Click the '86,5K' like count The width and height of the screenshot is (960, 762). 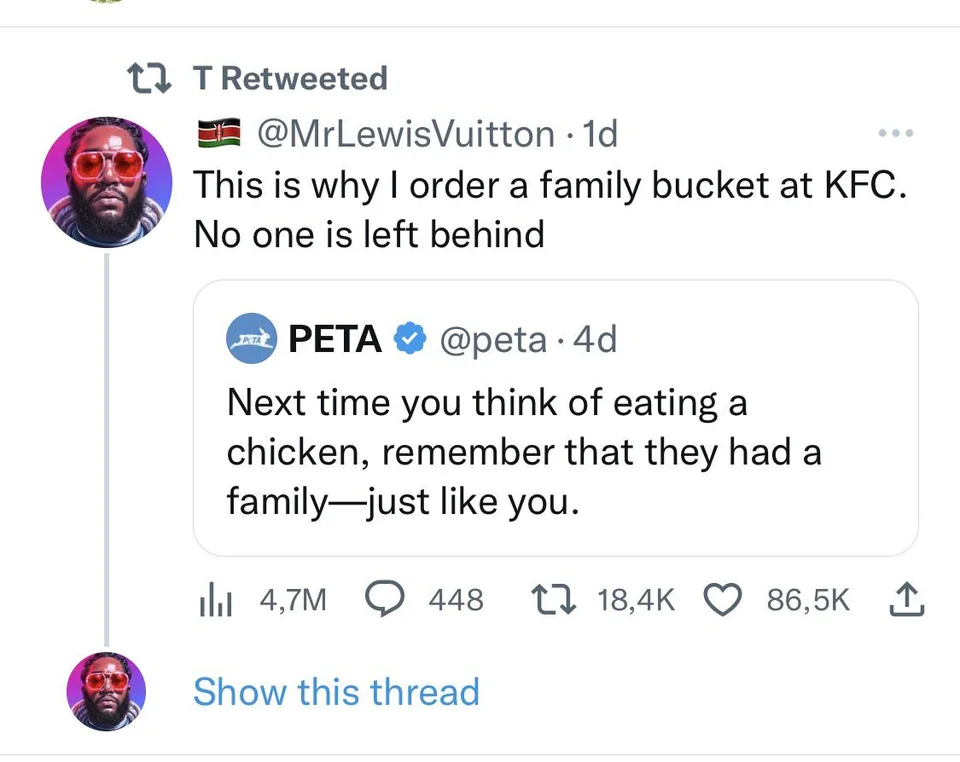pyautogui.click(x=808, y=599)
